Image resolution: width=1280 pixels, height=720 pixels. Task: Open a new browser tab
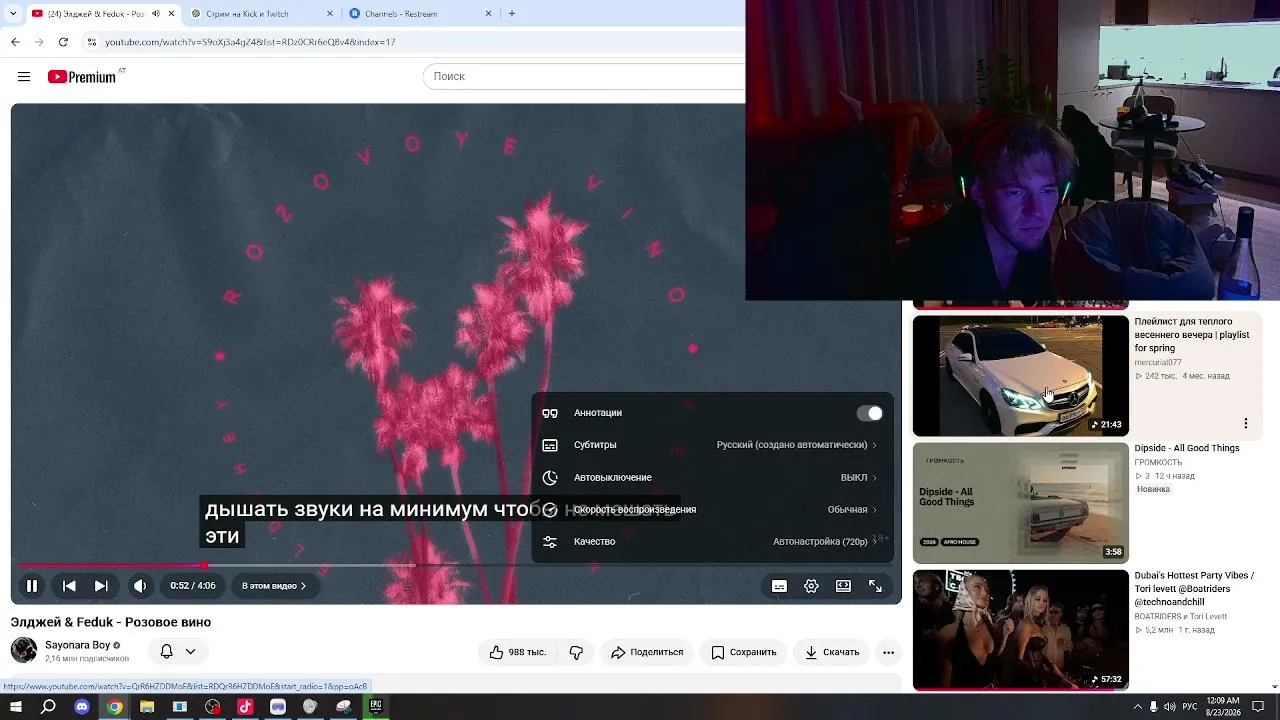(512, 14)
